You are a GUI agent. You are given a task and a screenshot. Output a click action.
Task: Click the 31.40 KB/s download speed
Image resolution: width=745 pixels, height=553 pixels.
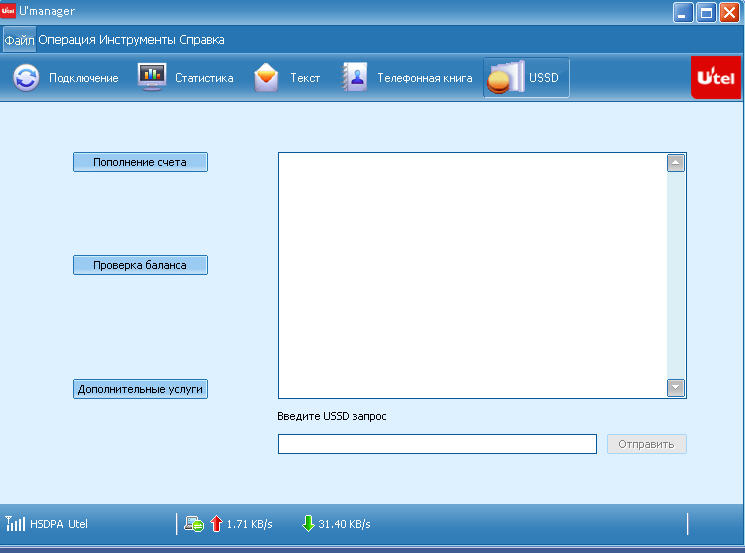click(x=344, y=524)
